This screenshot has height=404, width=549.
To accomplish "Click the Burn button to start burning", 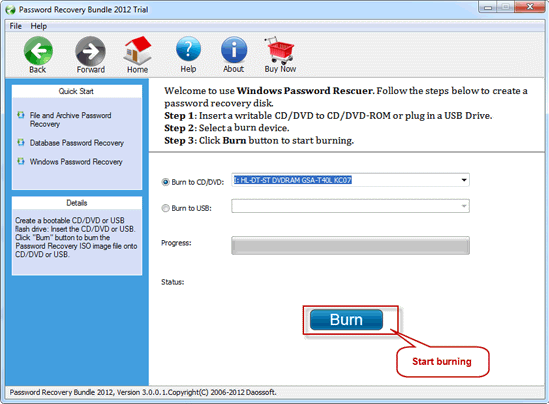I will coord(346,320).
